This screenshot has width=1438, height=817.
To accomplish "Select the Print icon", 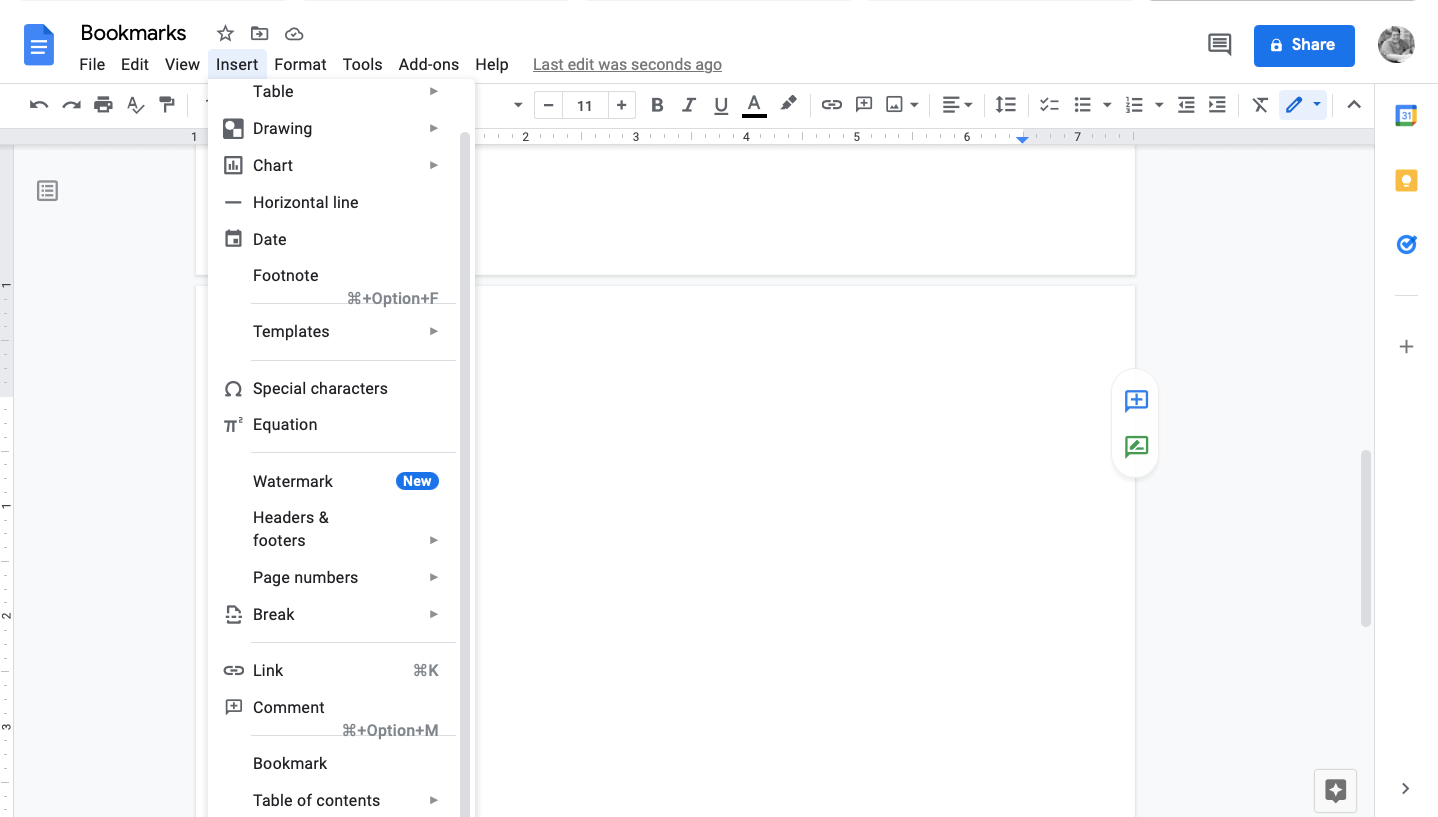I will (103, 105).
